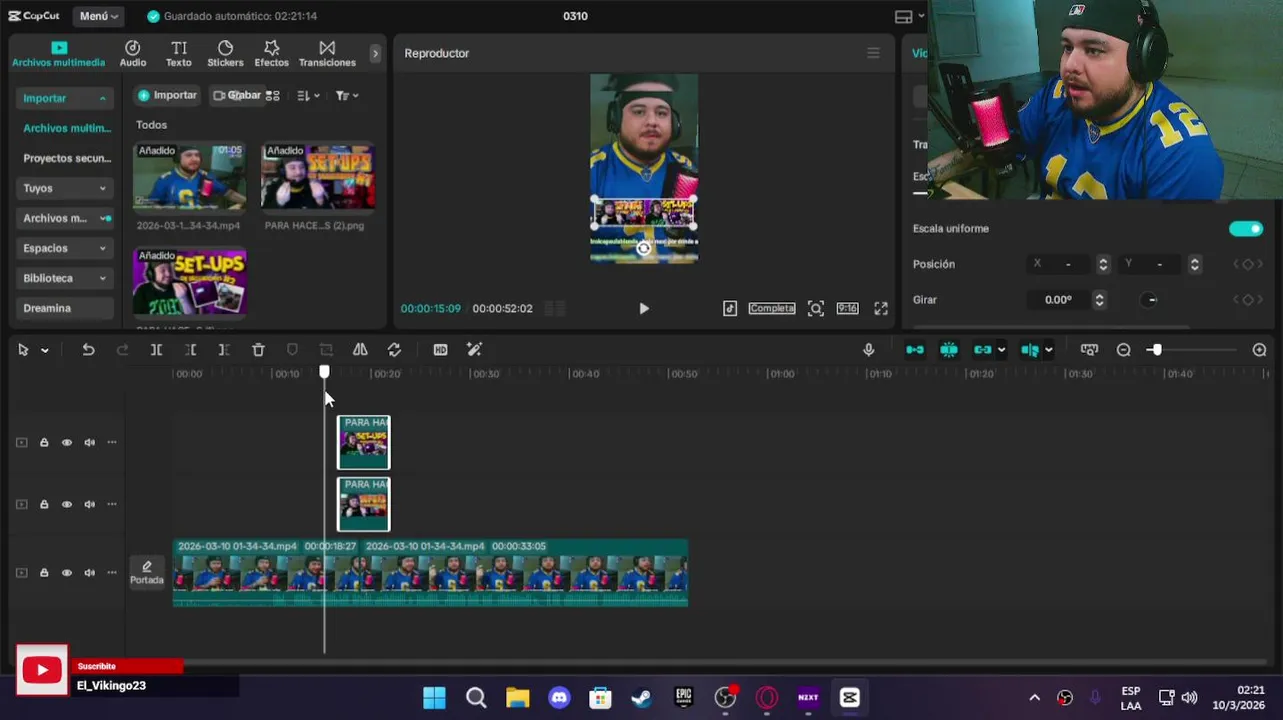Open the Efectos tab
Viewport: 1283px width, 720px height.
(271, 55)
